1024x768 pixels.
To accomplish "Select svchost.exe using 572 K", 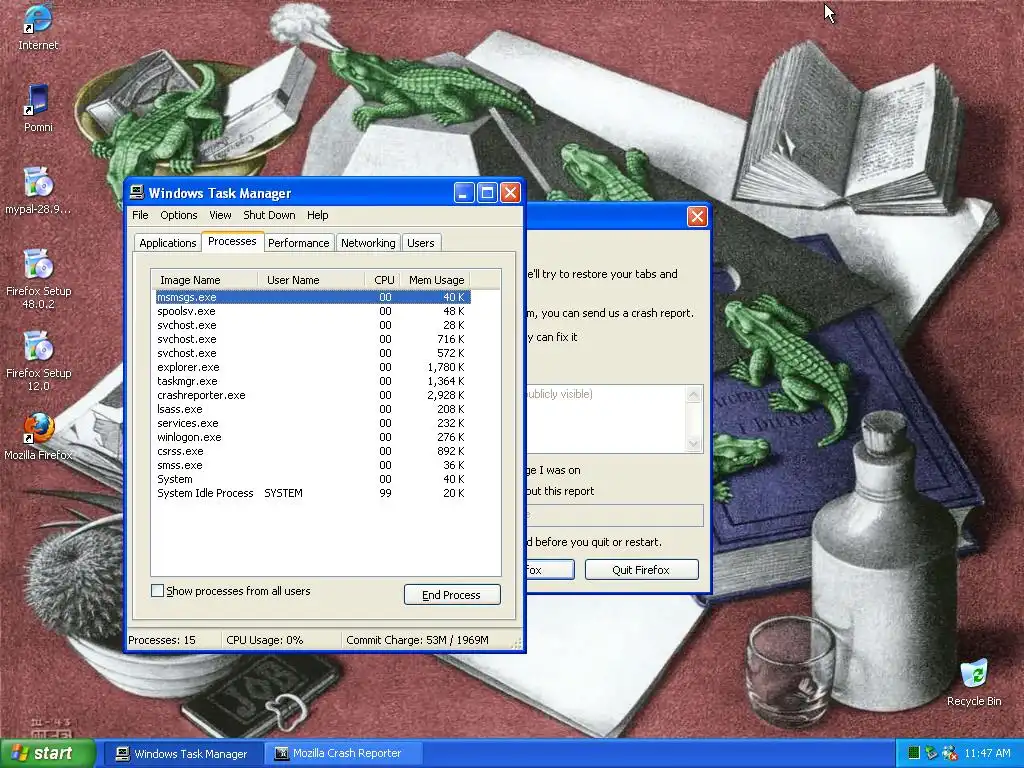I will pos(312,353).
